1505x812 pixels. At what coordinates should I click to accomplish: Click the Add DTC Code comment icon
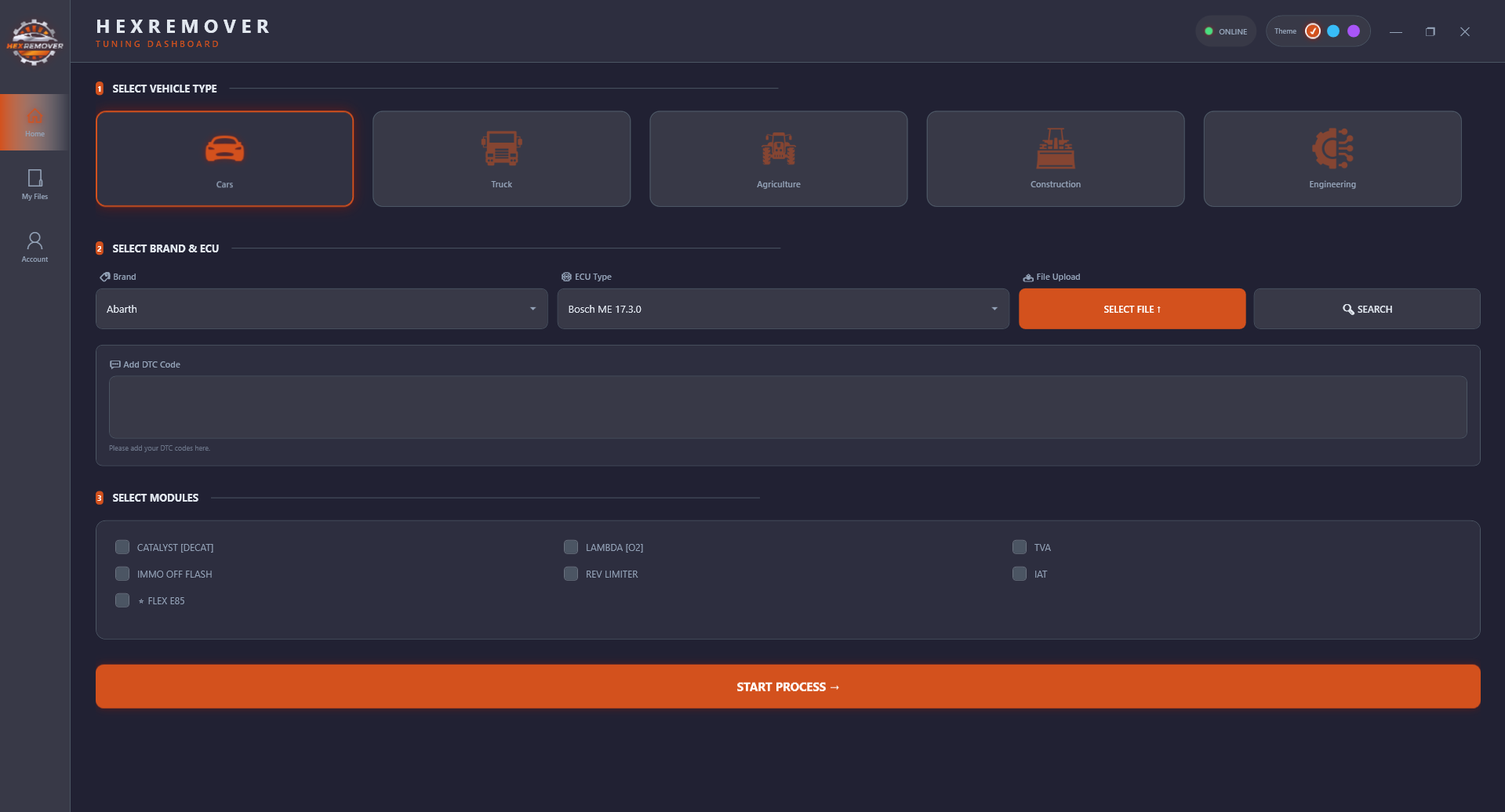point(115,364)
